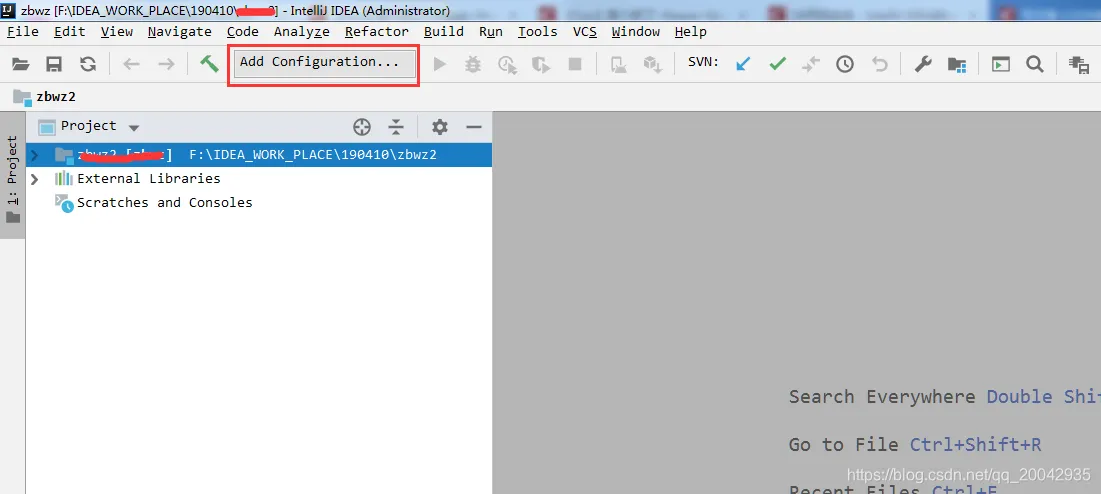1101x494 pixels.
Task: Open the Help menu
Action: 691,32
